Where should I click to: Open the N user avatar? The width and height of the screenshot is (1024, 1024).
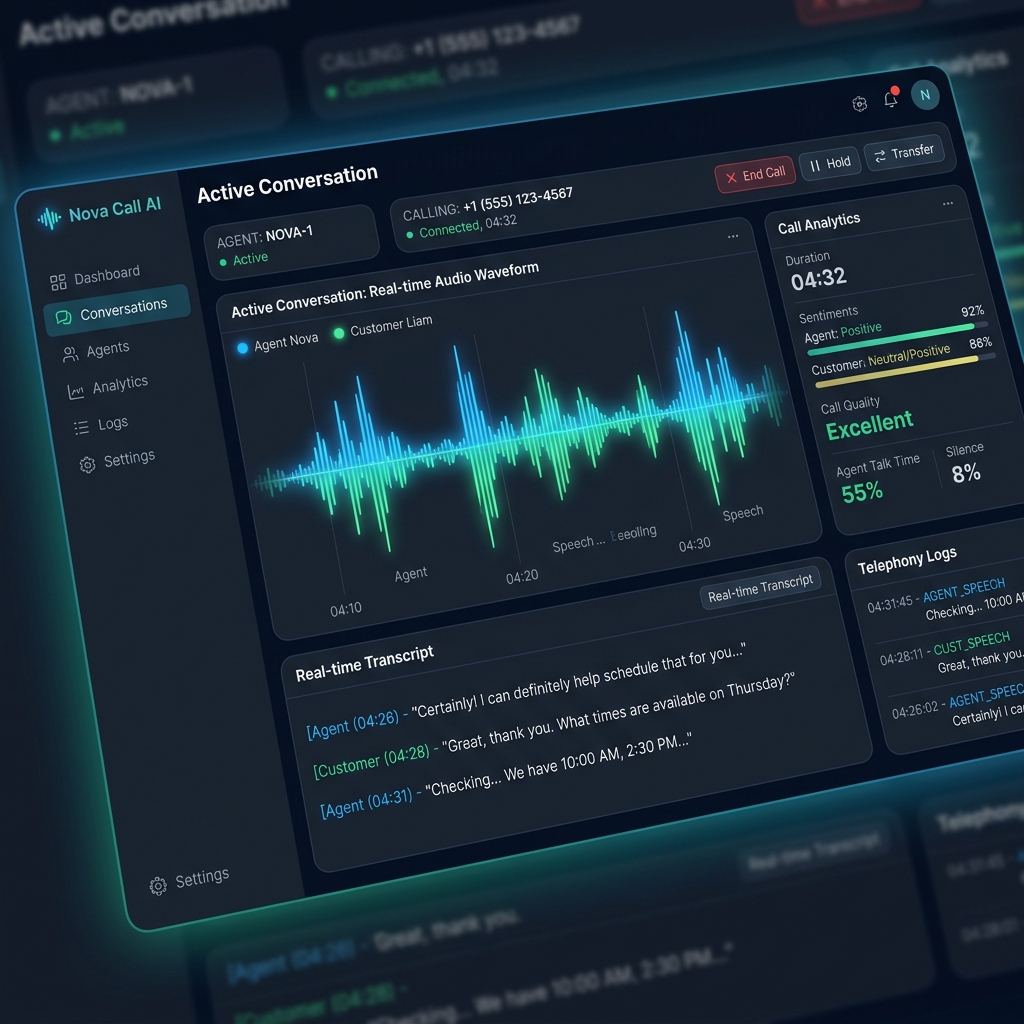coord(925,95)
